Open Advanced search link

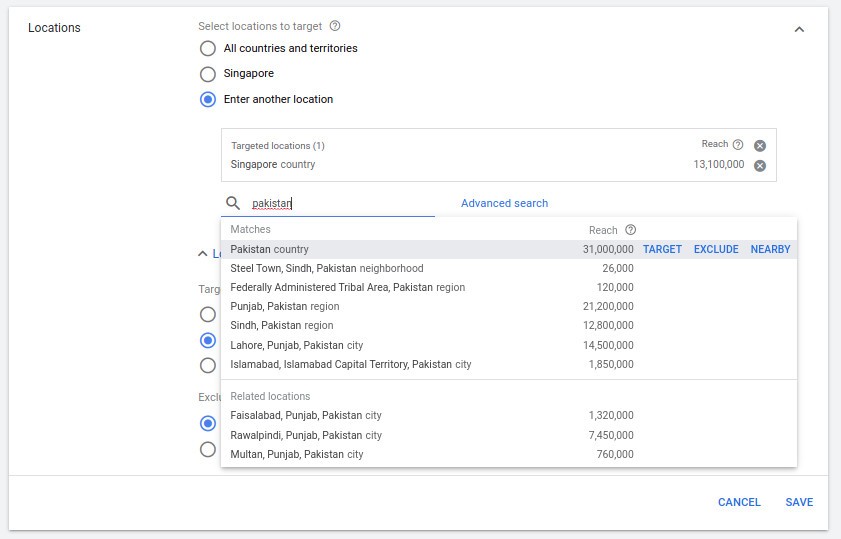(505, 203)
